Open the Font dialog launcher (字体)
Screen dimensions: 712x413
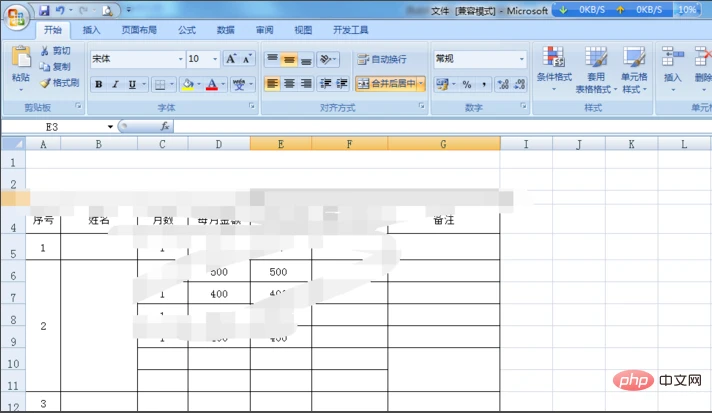252,106
